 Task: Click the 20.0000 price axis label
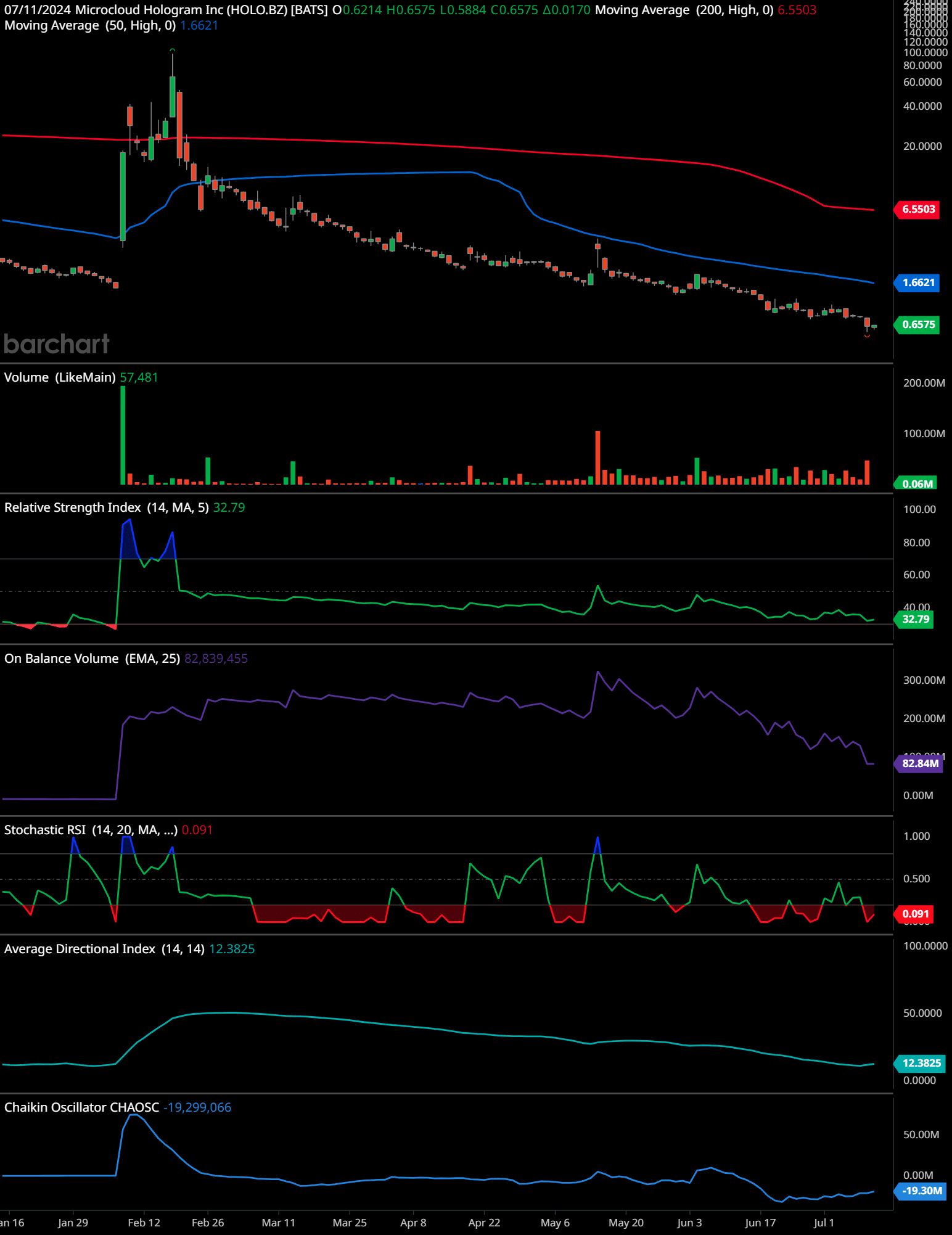(922, 146)
